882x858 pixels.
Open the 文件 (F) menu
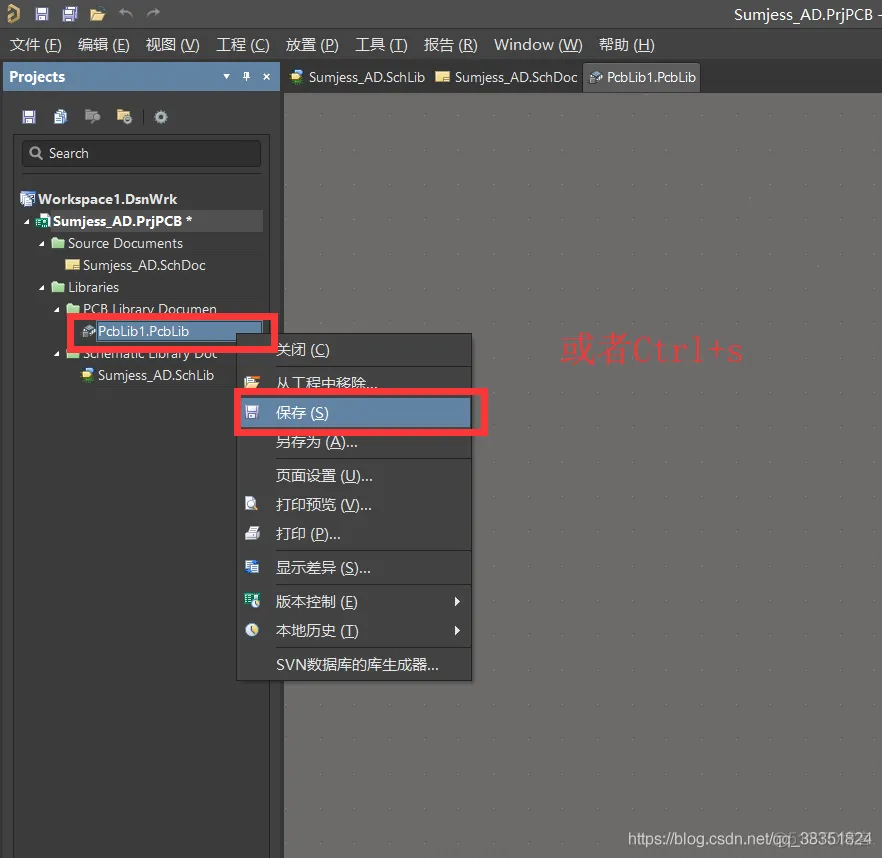click(35, 45)
